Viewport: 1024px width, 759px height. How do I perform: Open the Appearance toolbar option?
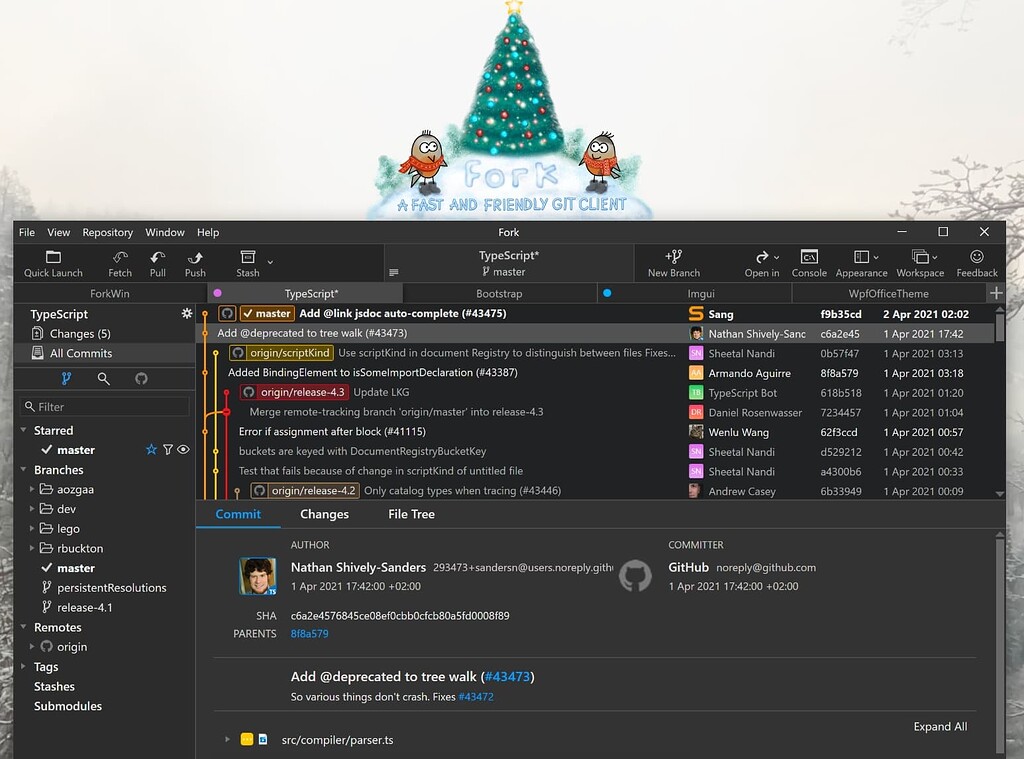click(x=861, y=263)
